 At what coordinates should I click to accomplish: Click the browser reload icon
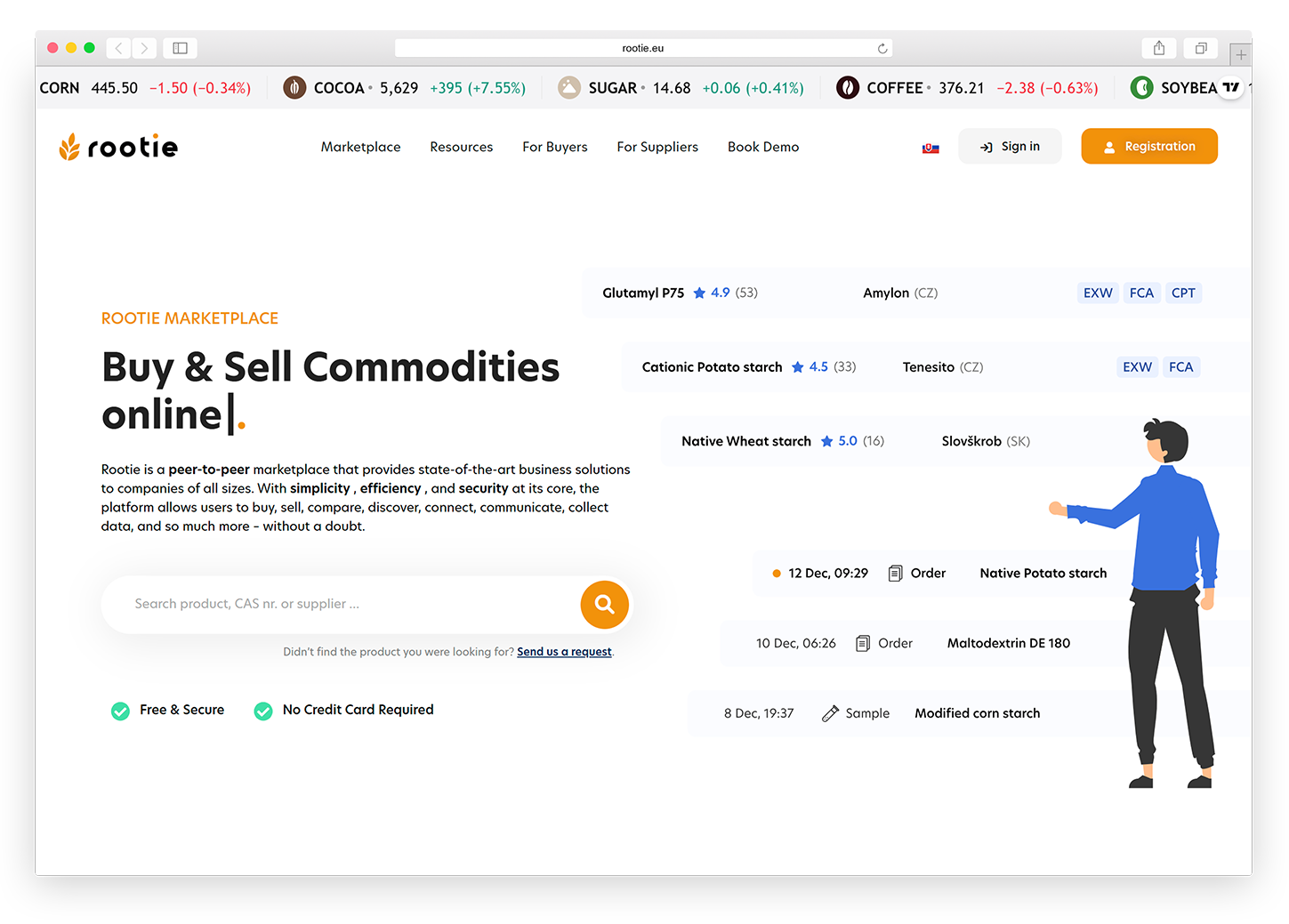[x=882, y=48]
